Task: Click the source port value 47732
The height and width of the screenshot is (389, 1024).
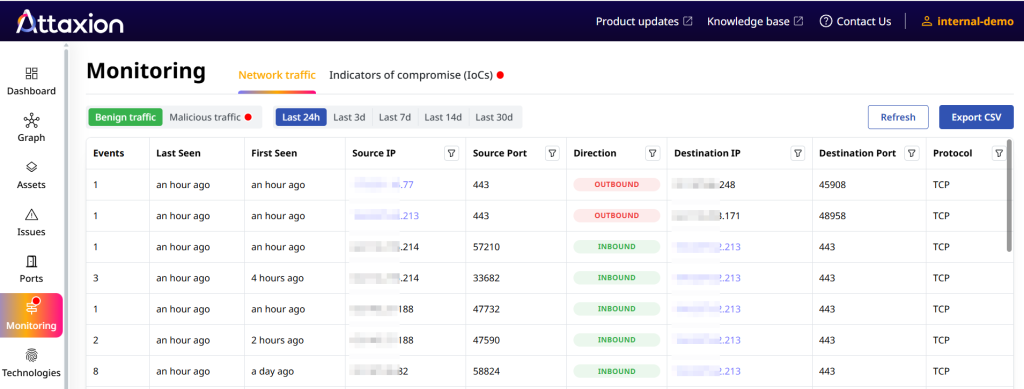Action: (x=486, y=309)
